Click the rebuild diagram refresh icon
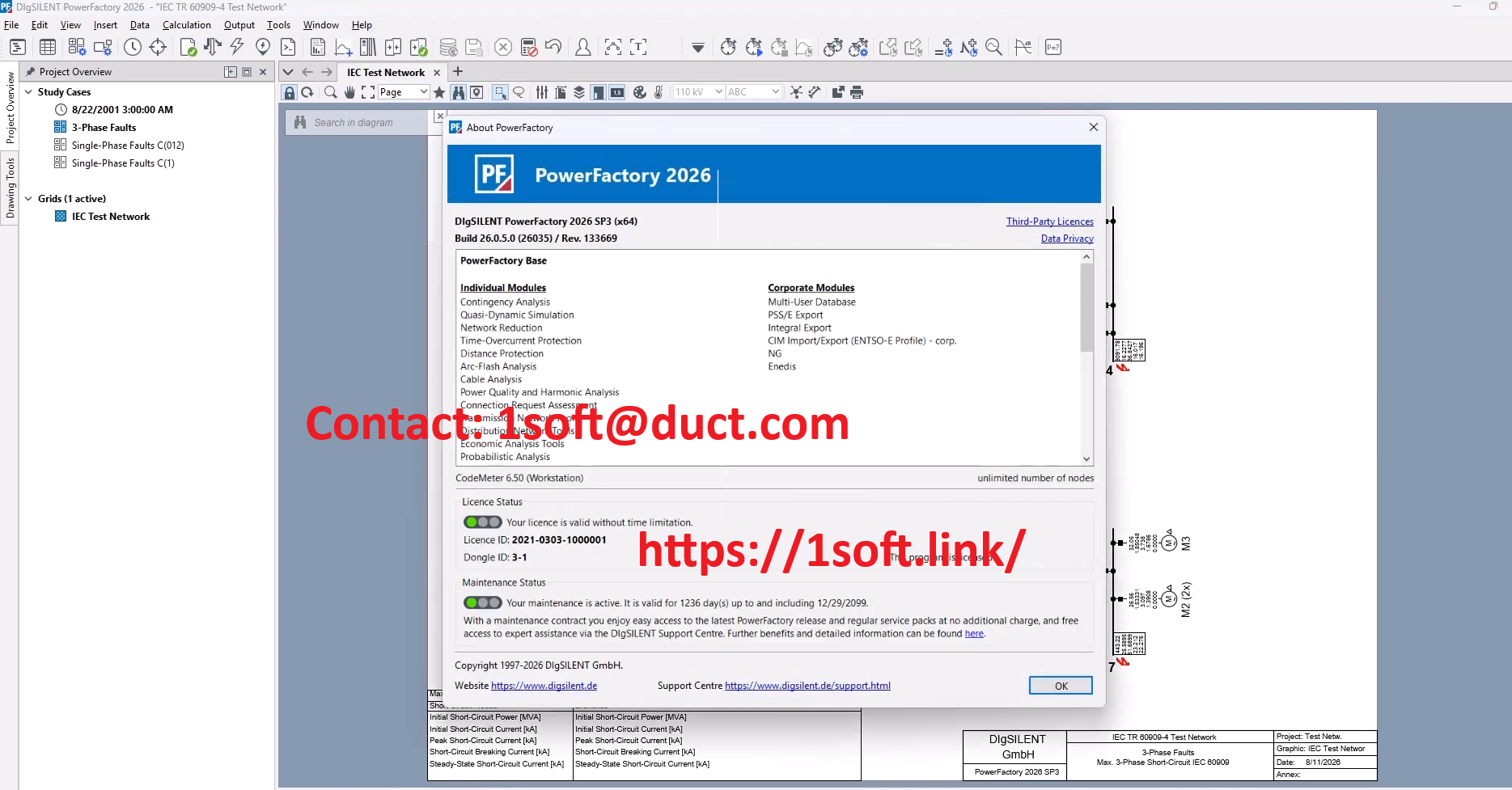 click(x=307, y=92)
